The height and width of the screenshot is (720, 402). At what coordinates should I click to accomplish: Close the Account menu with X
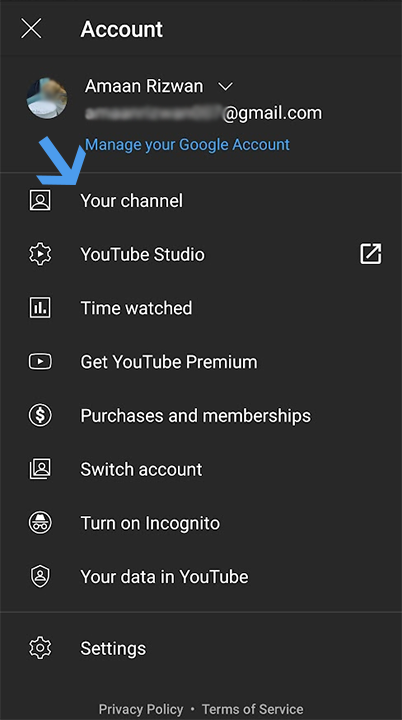pyautogui.click(x=31, y=29)
